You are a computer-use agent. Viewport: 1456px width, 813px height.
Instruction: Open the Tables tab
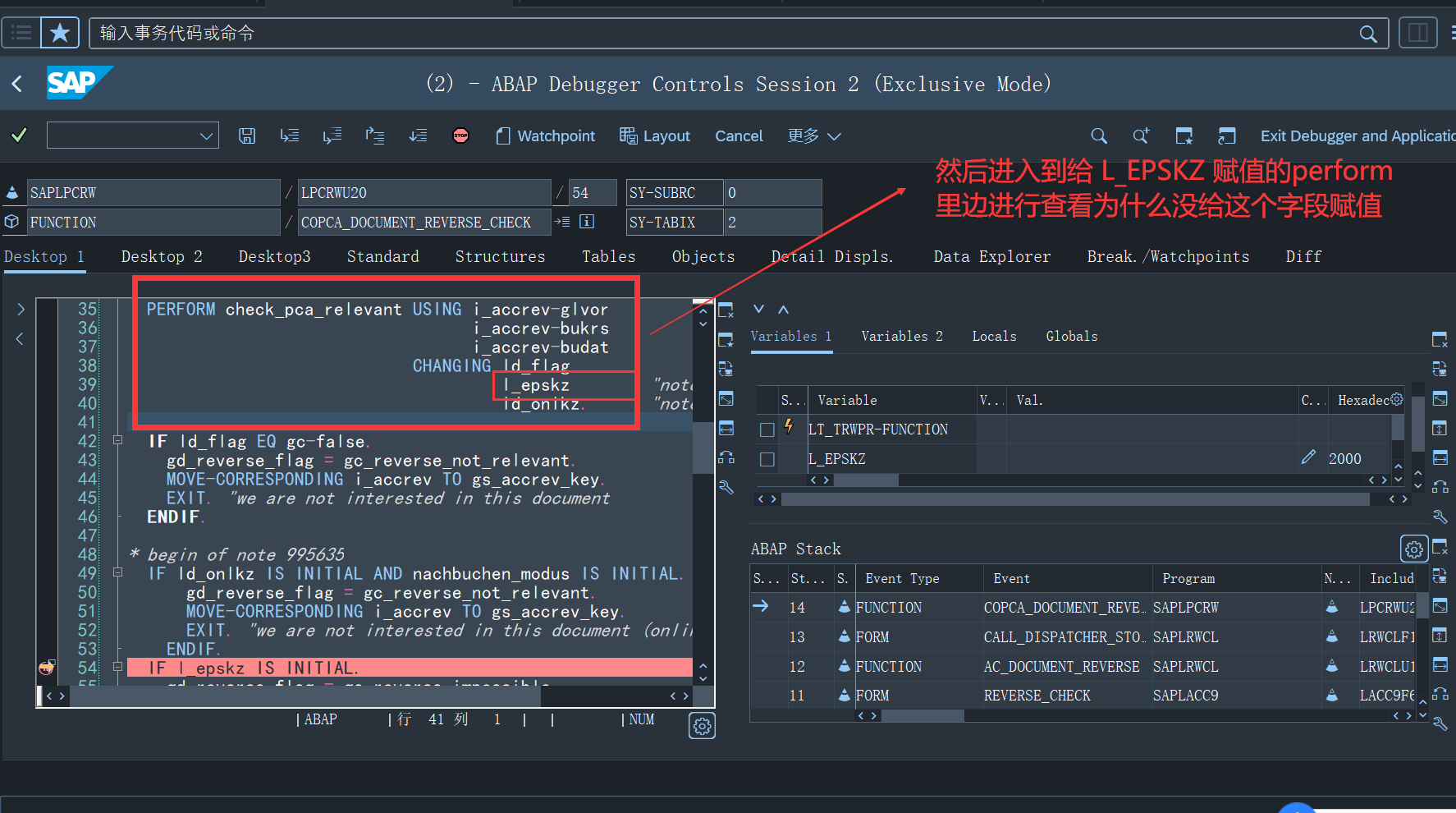click(608, 256)
